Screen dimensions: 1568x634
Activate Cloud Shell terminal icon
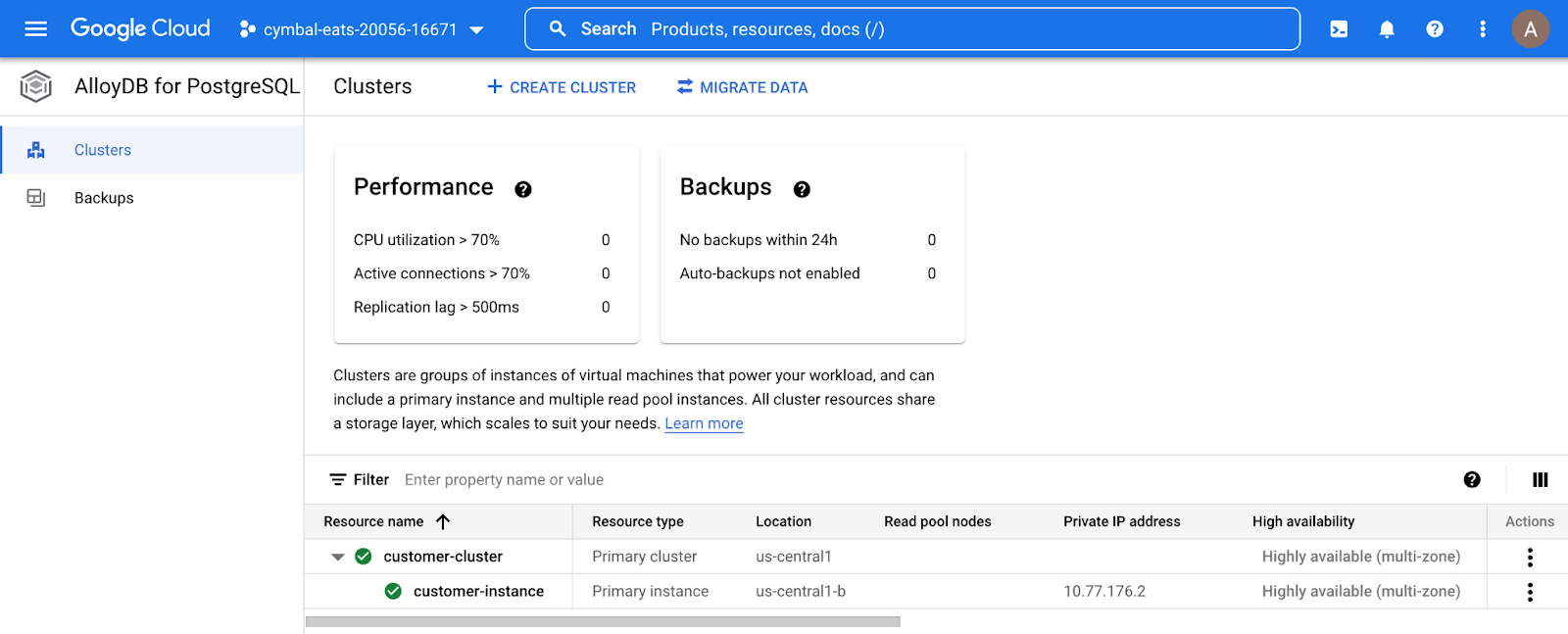[1339, 29]
